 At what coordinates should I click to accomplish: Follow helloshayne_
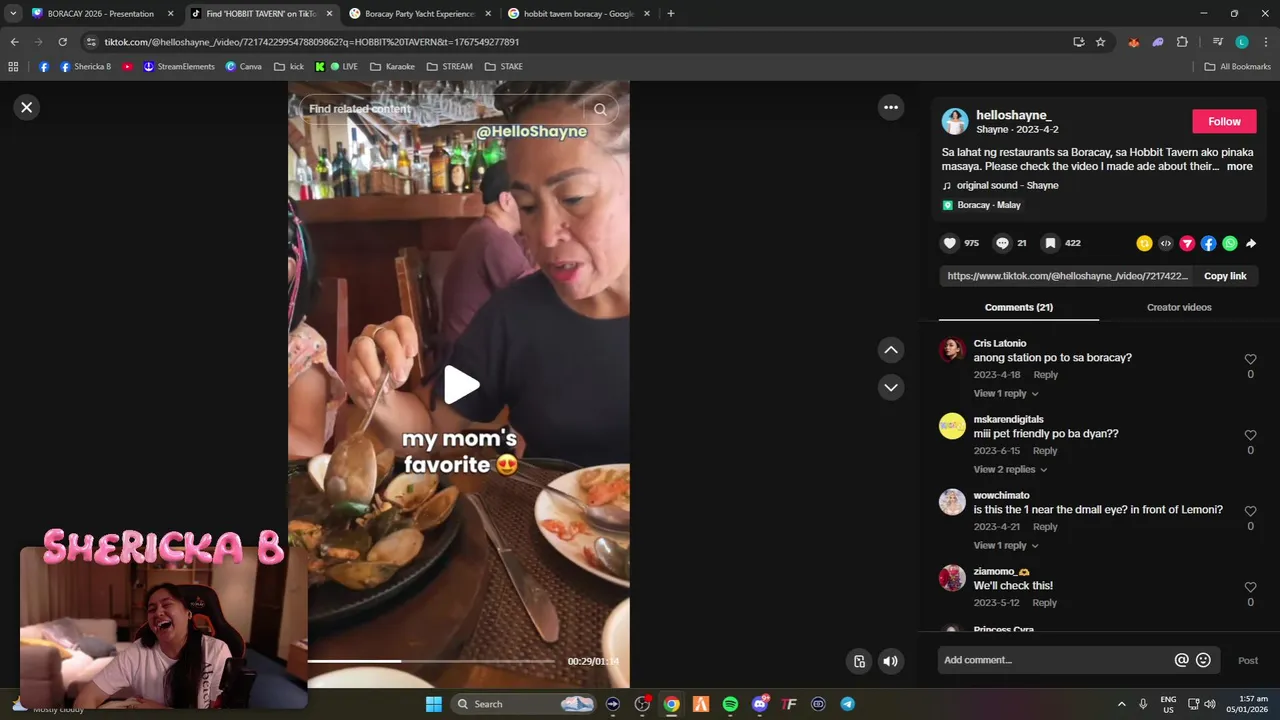coord(1224,121)
